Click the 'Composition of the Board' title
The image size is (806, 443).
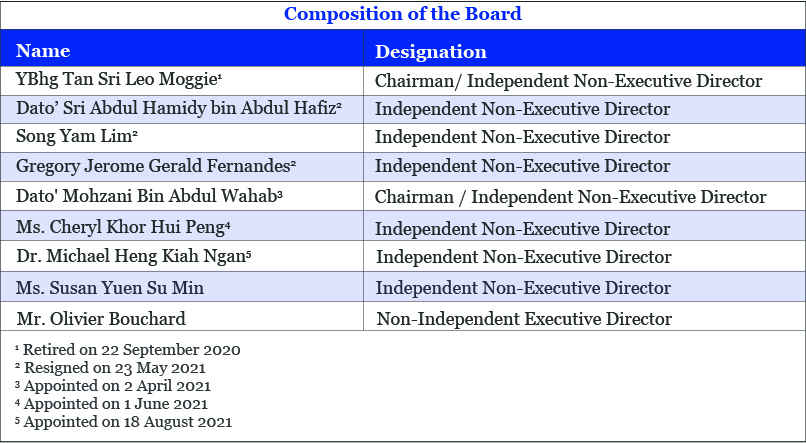point(402,15)
